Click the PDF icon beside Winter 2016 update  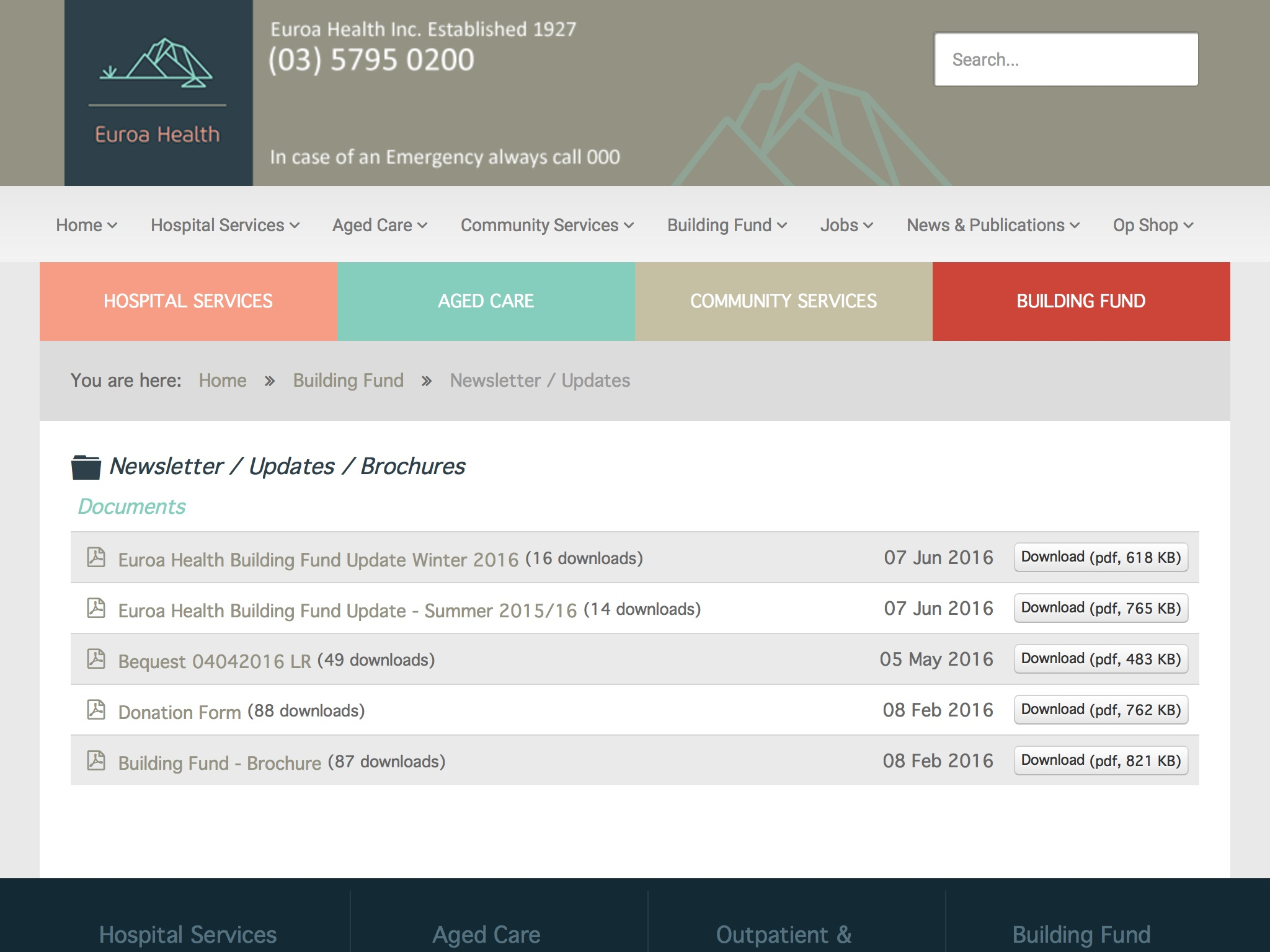point(96,557)
